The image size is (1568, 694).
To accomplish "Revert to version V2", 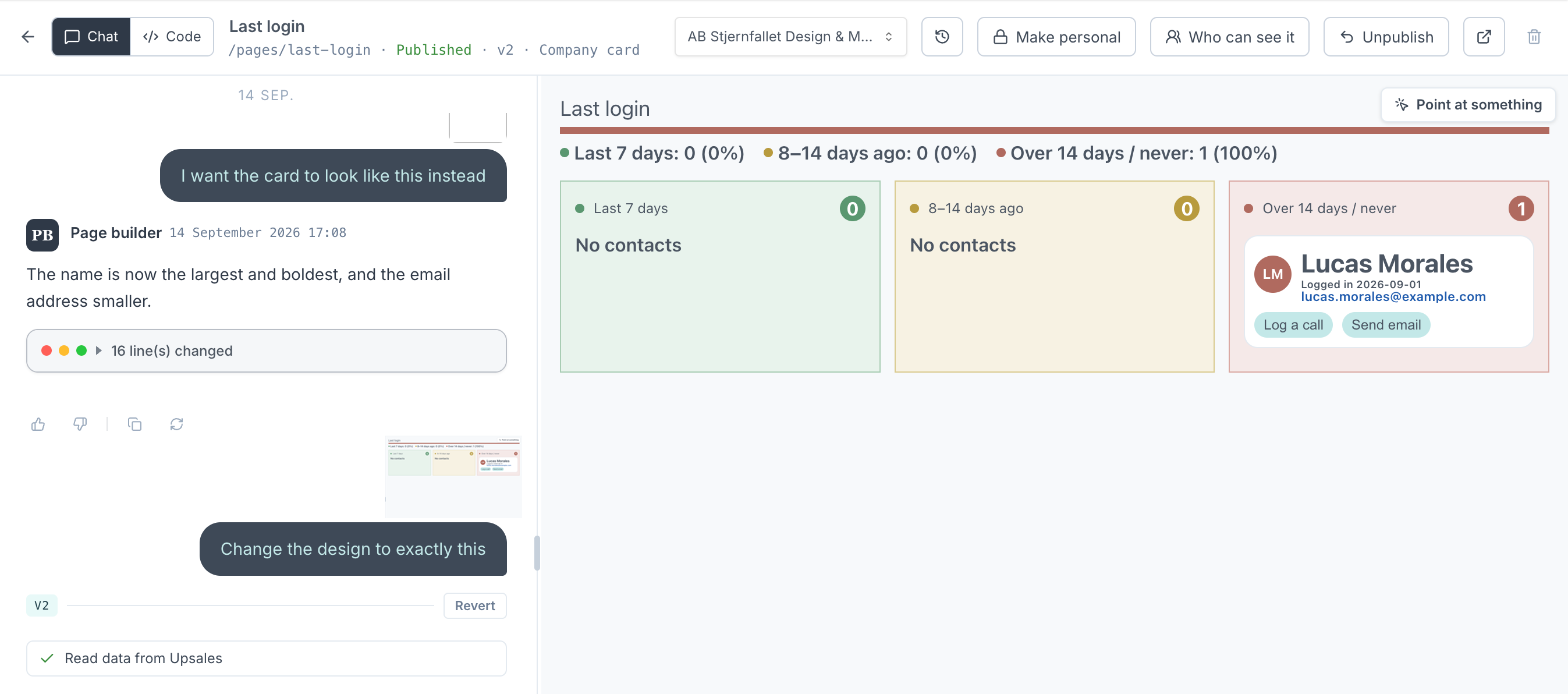I will click(x=475, y=606).
